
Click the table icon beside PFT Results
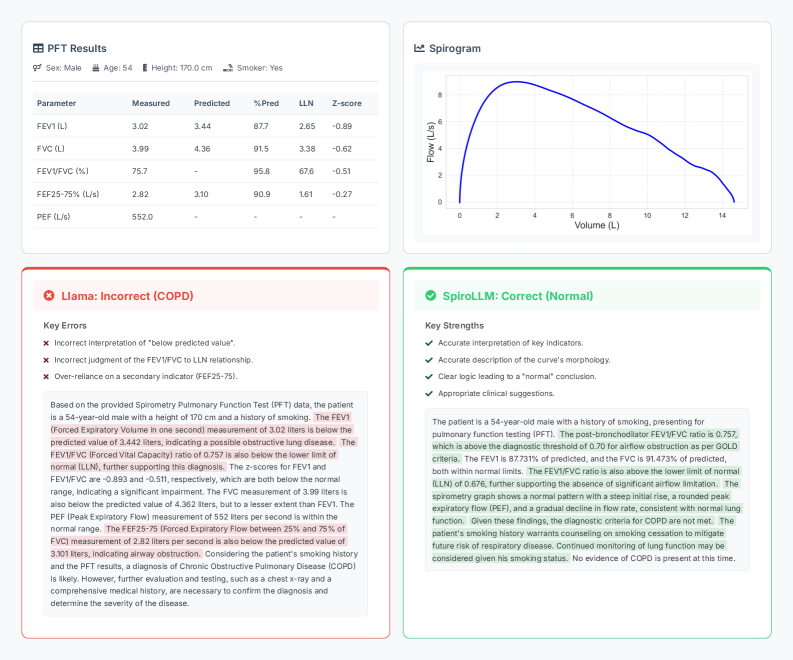tap(38, 49)
